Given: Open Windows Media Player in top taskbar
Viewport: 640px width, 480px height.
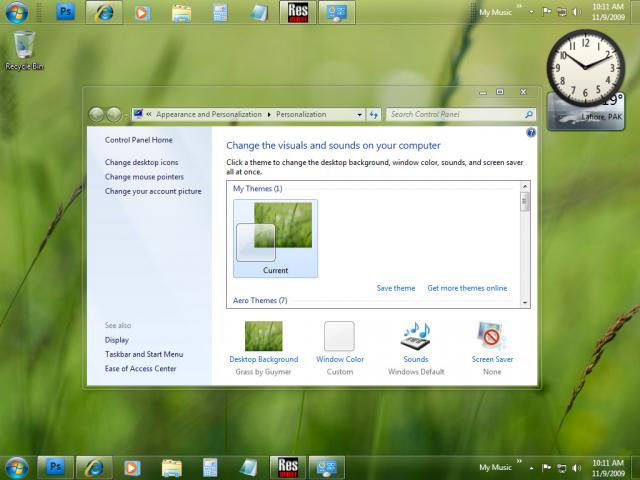Looking at the screenshot, I should coord(142,13).
